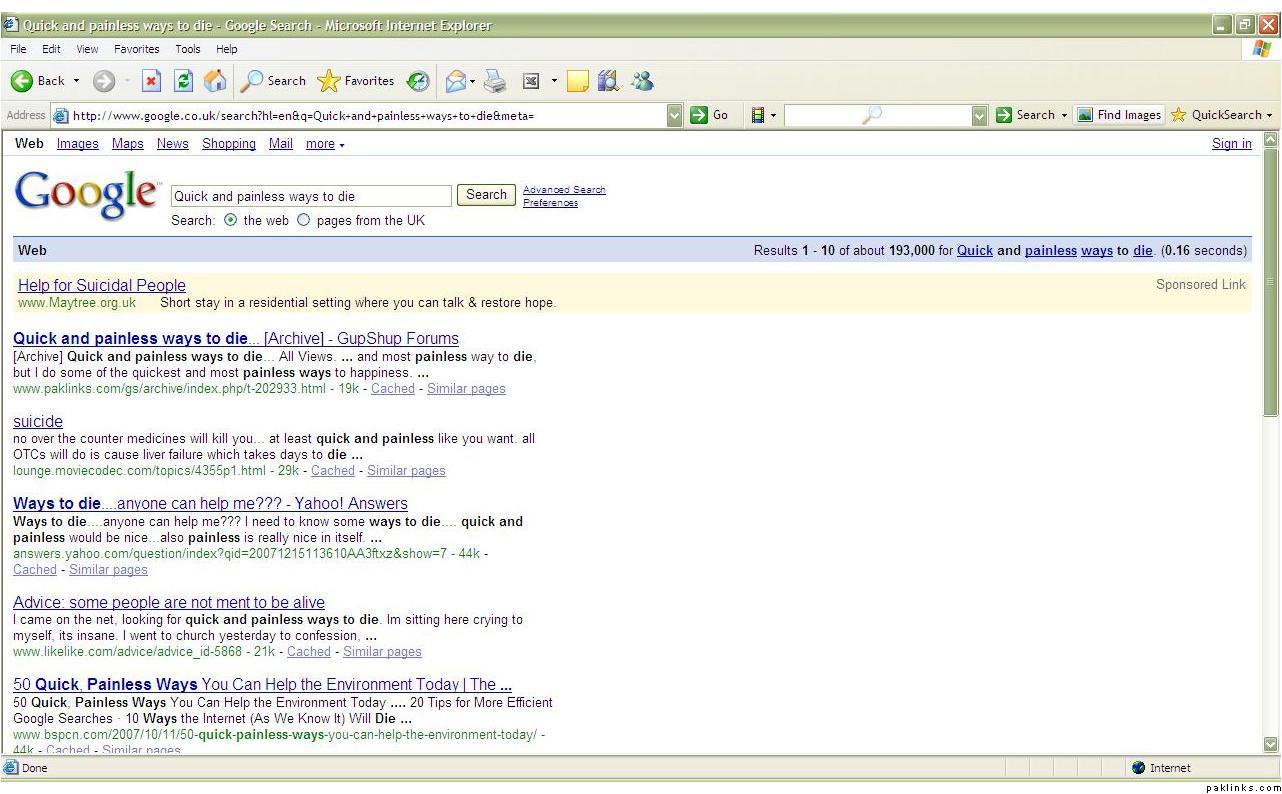Image resolution: width=1282 pixels, height=794 pixels.
Task: Open the Tools menu
Action: click(188, 49)
